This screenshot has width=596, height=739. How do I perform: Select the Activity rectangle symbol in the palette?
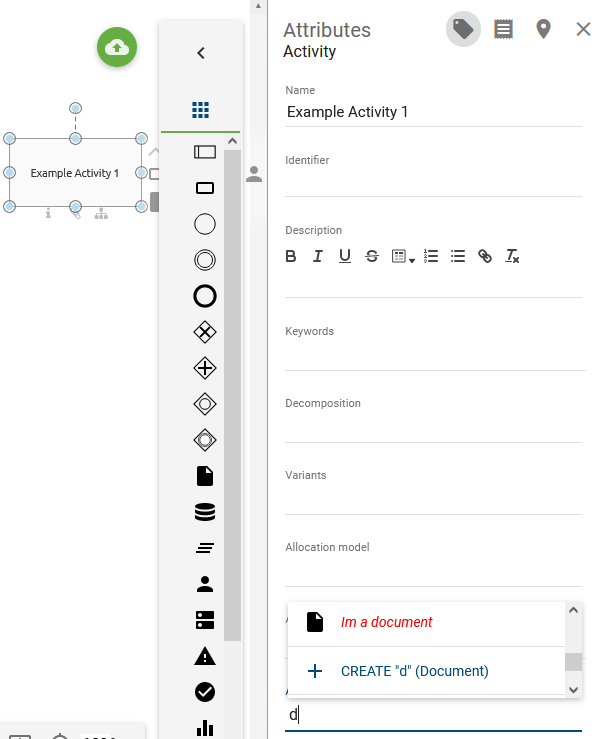pos(205,188)
